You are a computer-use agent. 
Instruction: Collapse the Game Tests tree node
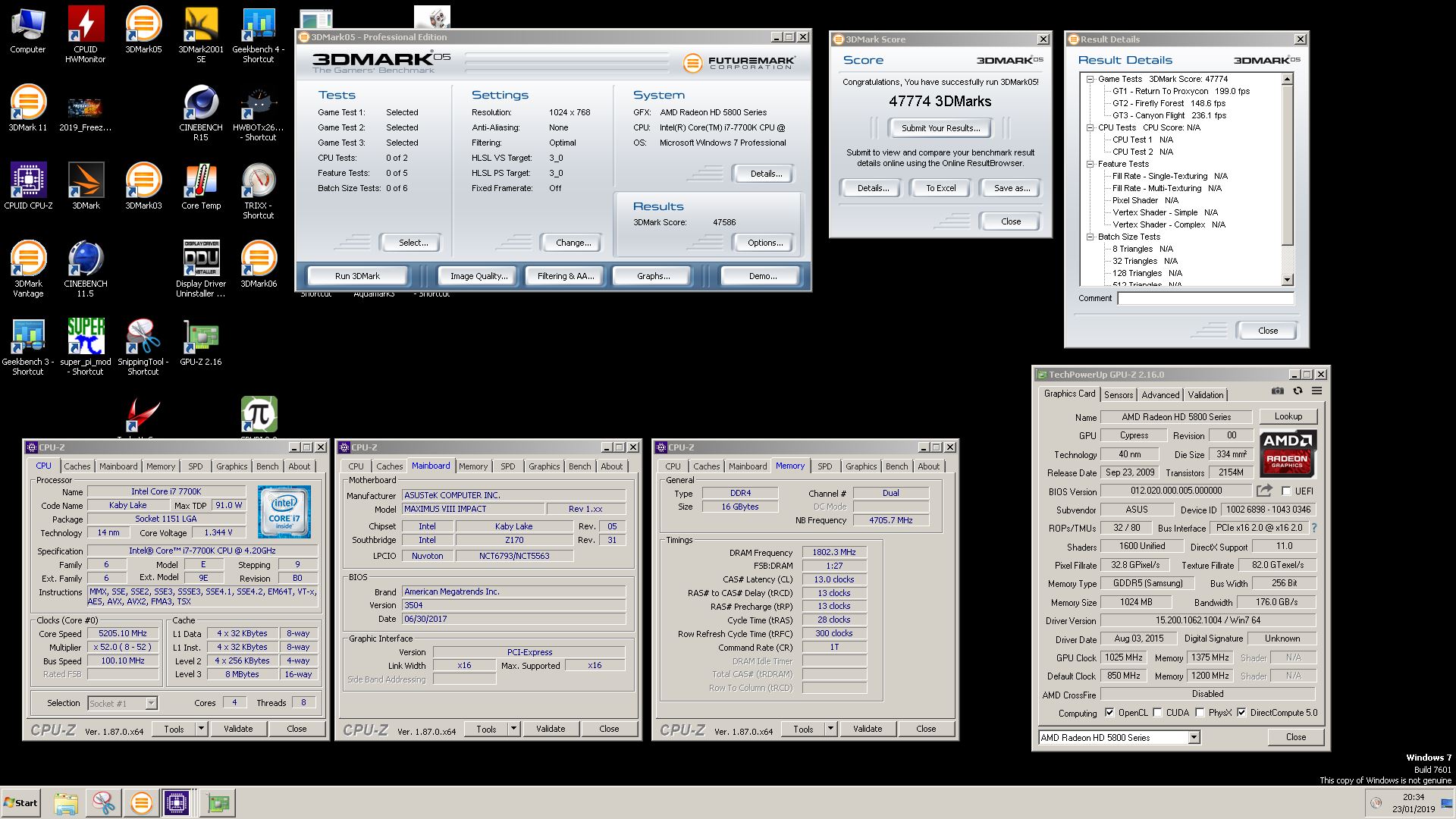coord(1090,79)
